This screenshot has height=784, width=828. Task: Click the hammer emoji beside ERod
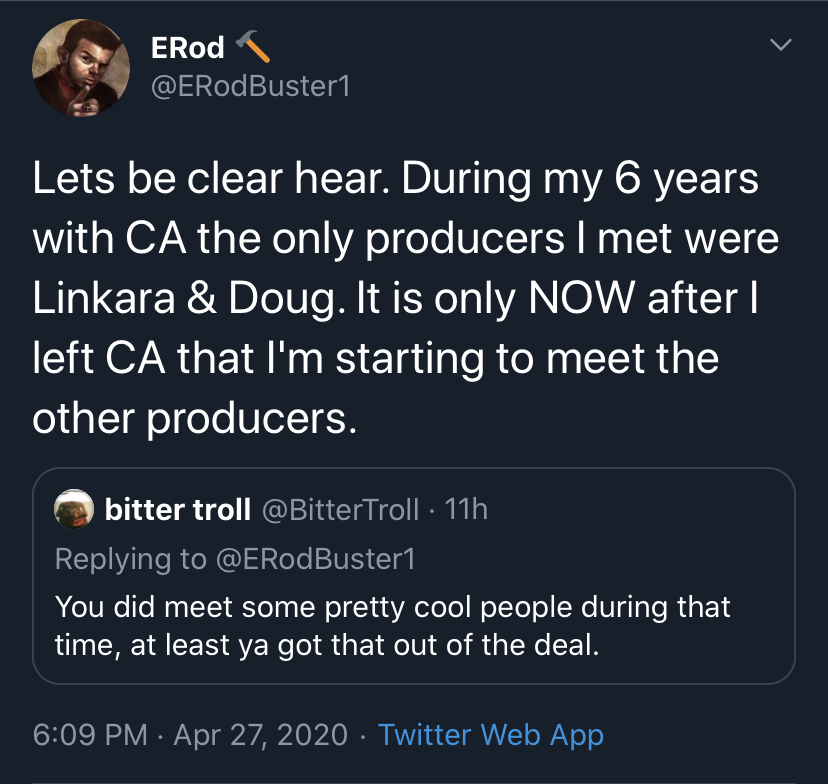(252, 46)
